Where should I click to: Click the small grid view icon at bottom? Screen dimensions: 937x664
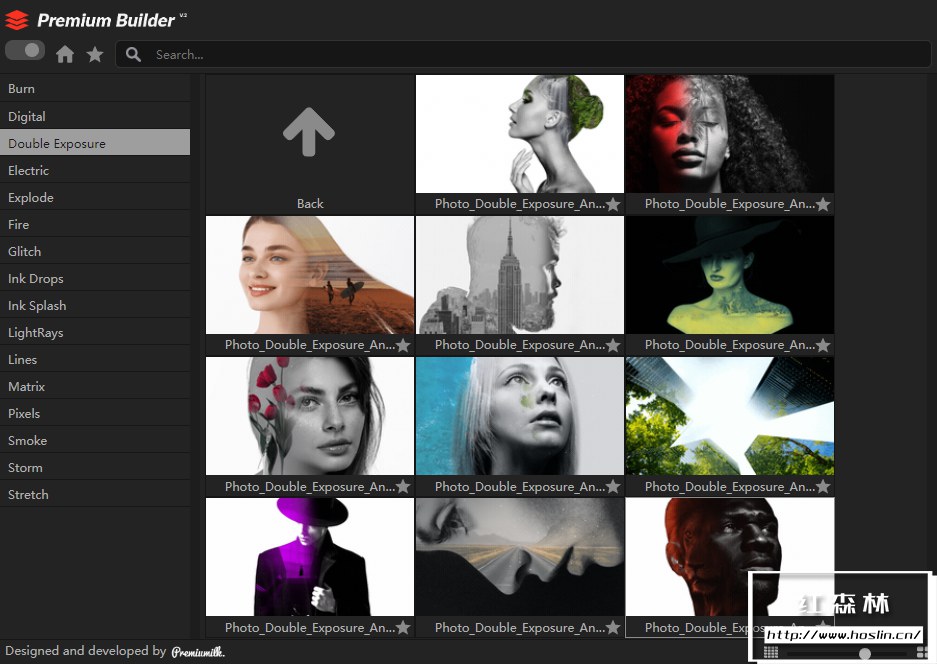771,653
